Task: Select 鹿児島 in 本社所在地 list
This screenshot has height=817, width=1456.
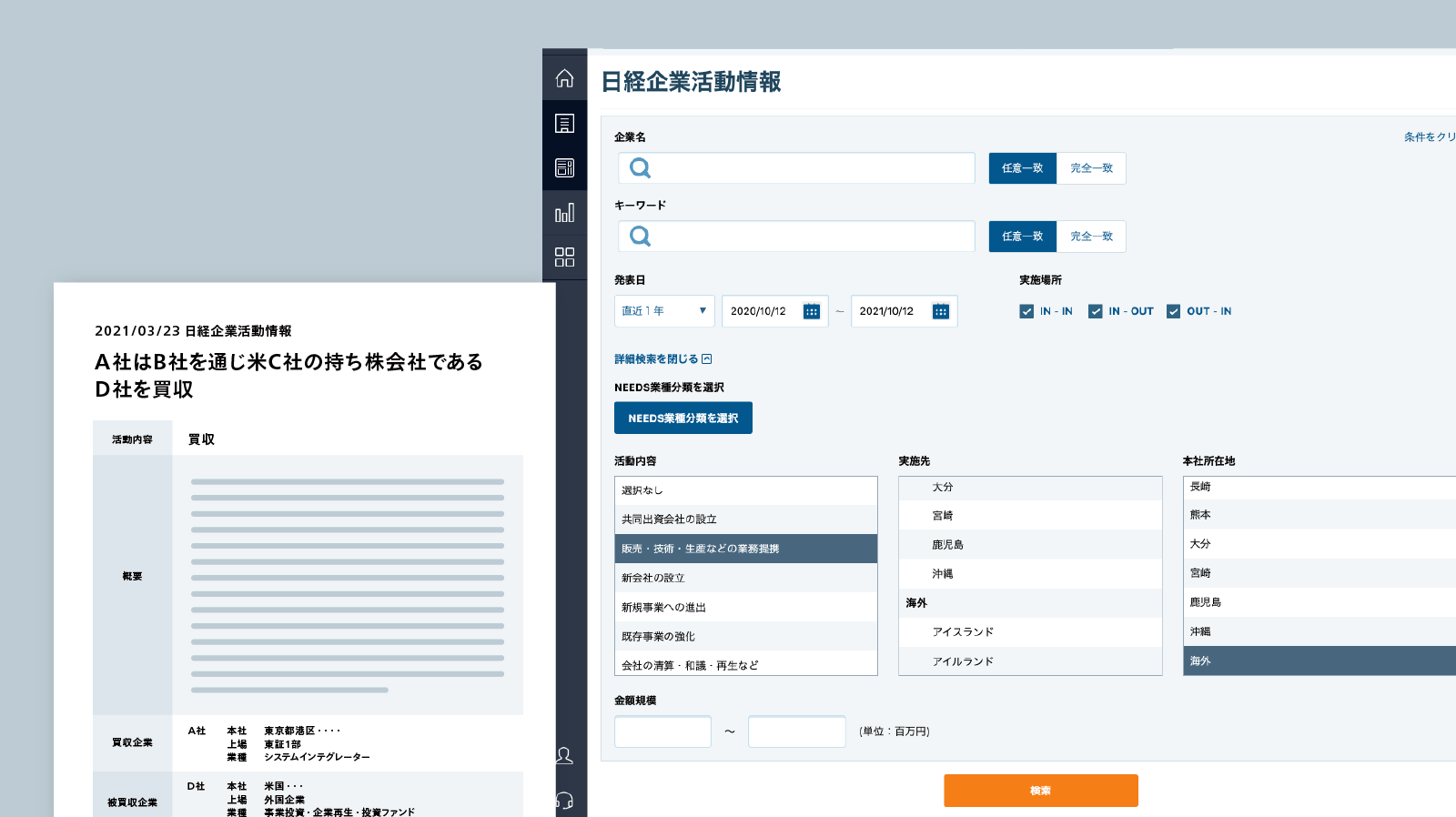Action: 1319,601
